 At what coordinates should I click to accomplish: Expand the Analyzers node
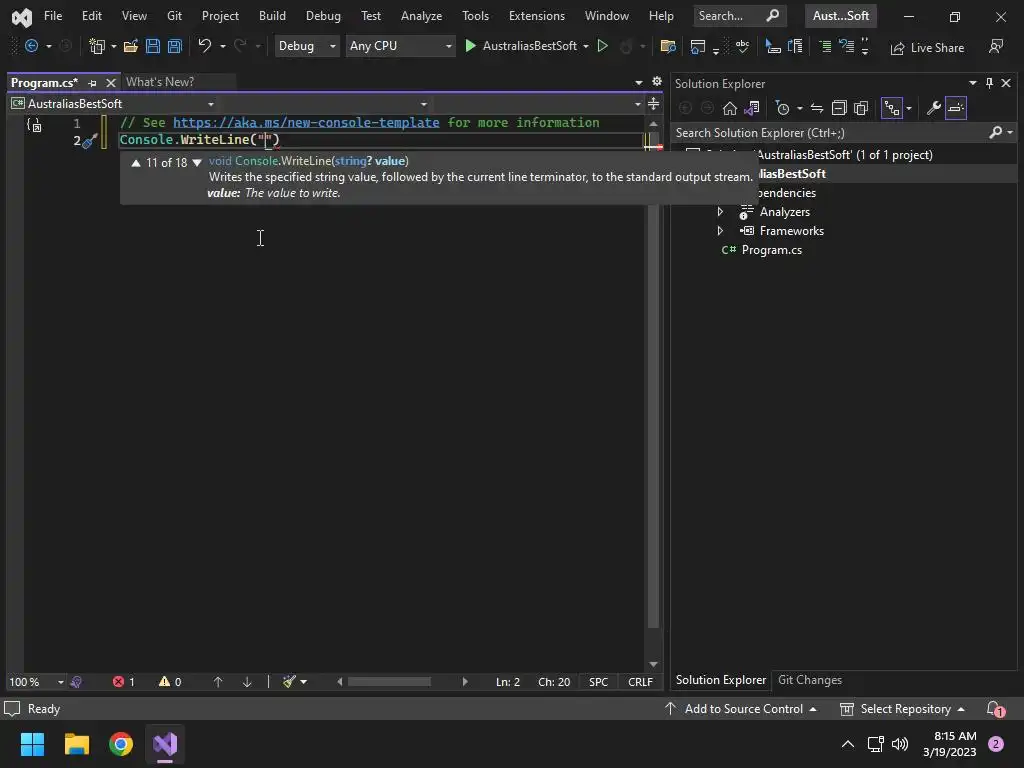[x=720, y=212]
